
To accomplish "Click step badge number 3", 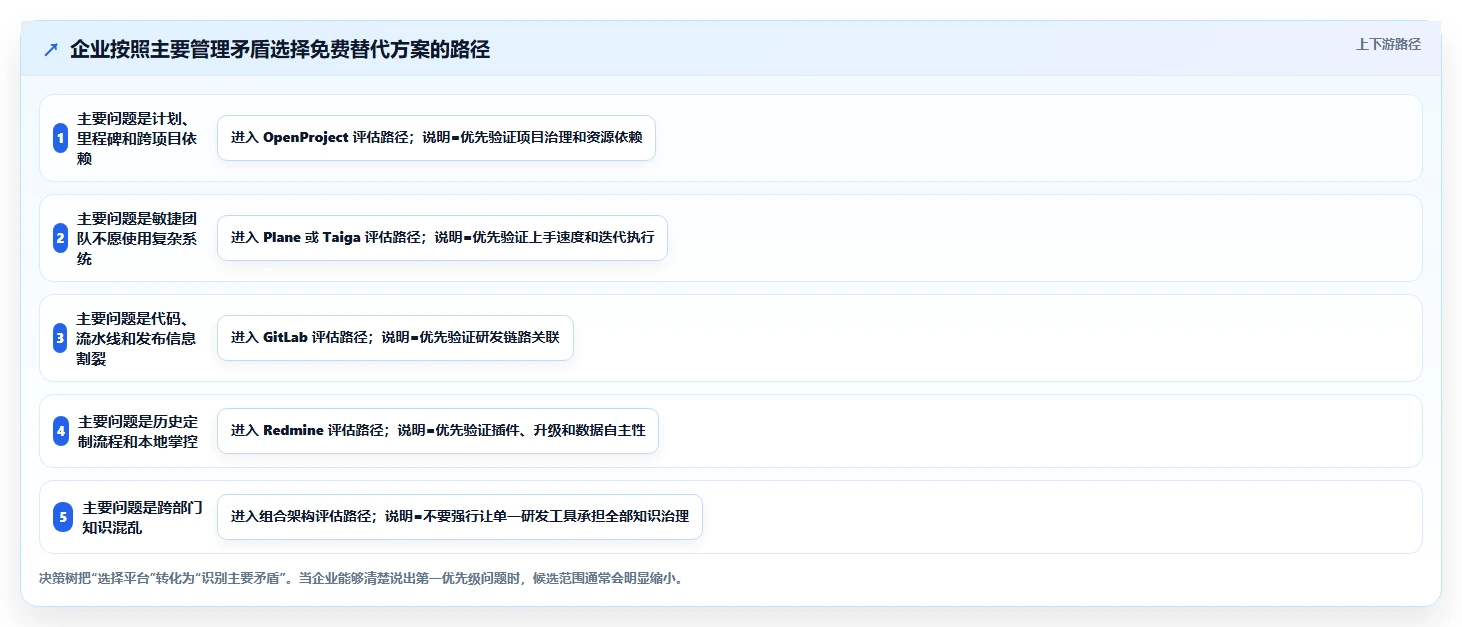I will coord(60,338).
